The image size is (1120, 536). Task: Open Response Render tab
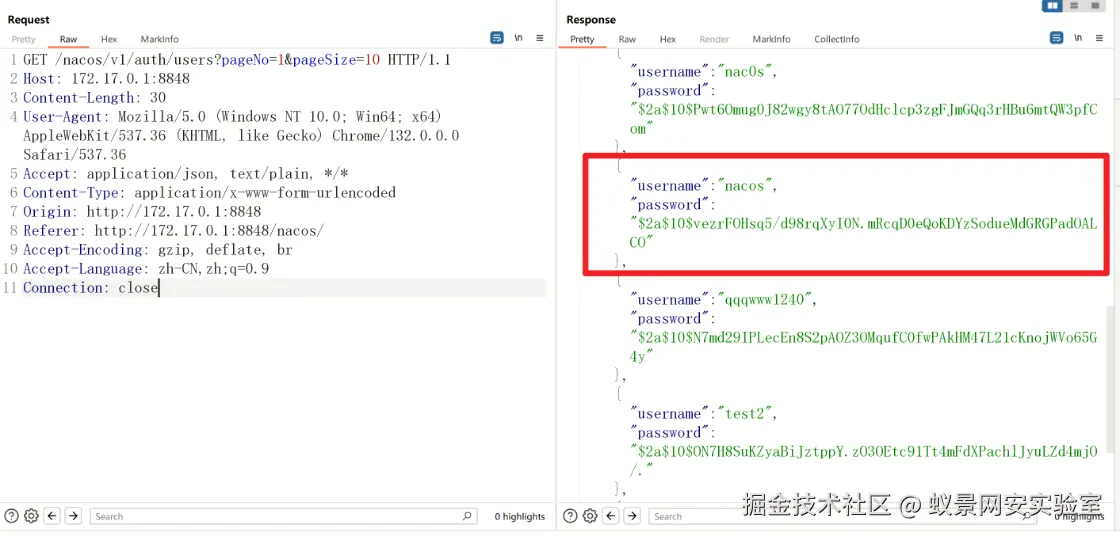(x=714, y=39)
